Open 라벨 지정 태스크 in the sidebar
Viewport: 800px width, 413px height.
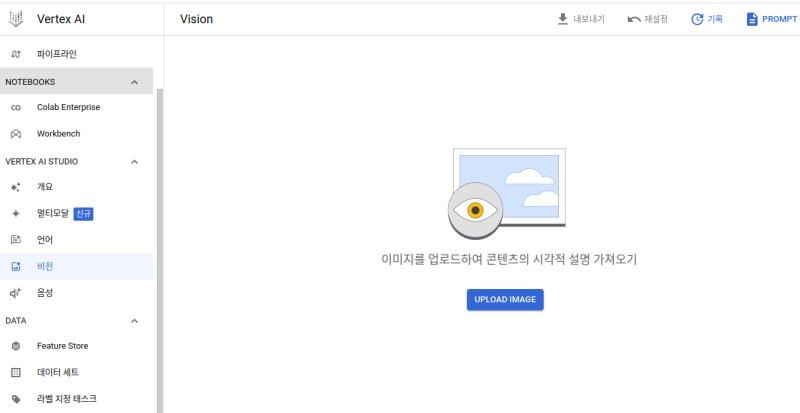77,399
